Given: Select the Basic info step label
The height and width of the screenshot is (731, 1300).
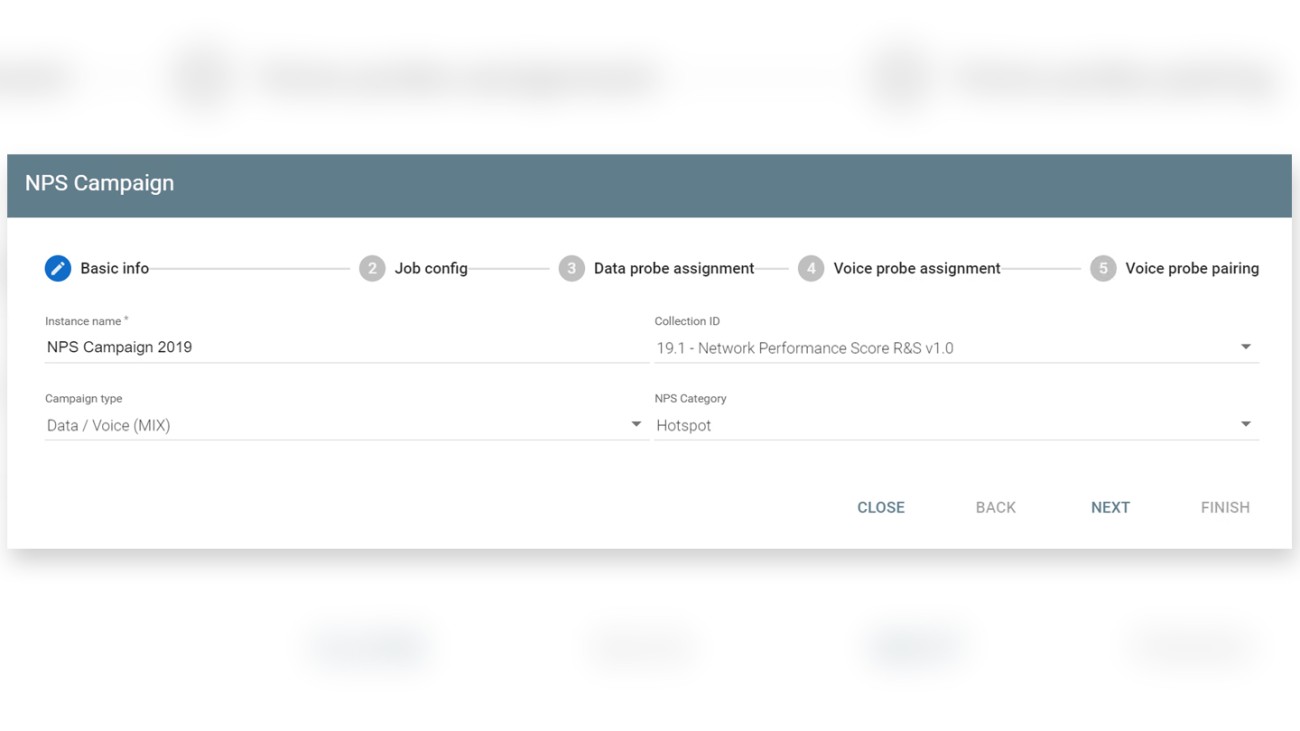Looking at the screenshot, I should (113, 268).
